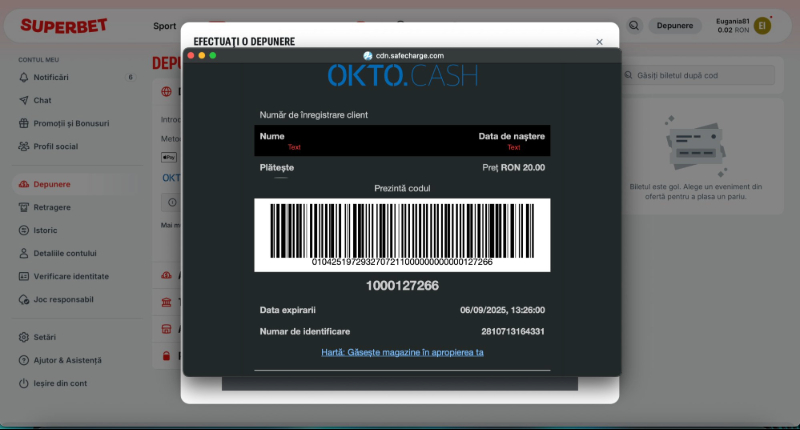Click the payment code 1000127266
This screenshot has height=430, width=800.
402,286
